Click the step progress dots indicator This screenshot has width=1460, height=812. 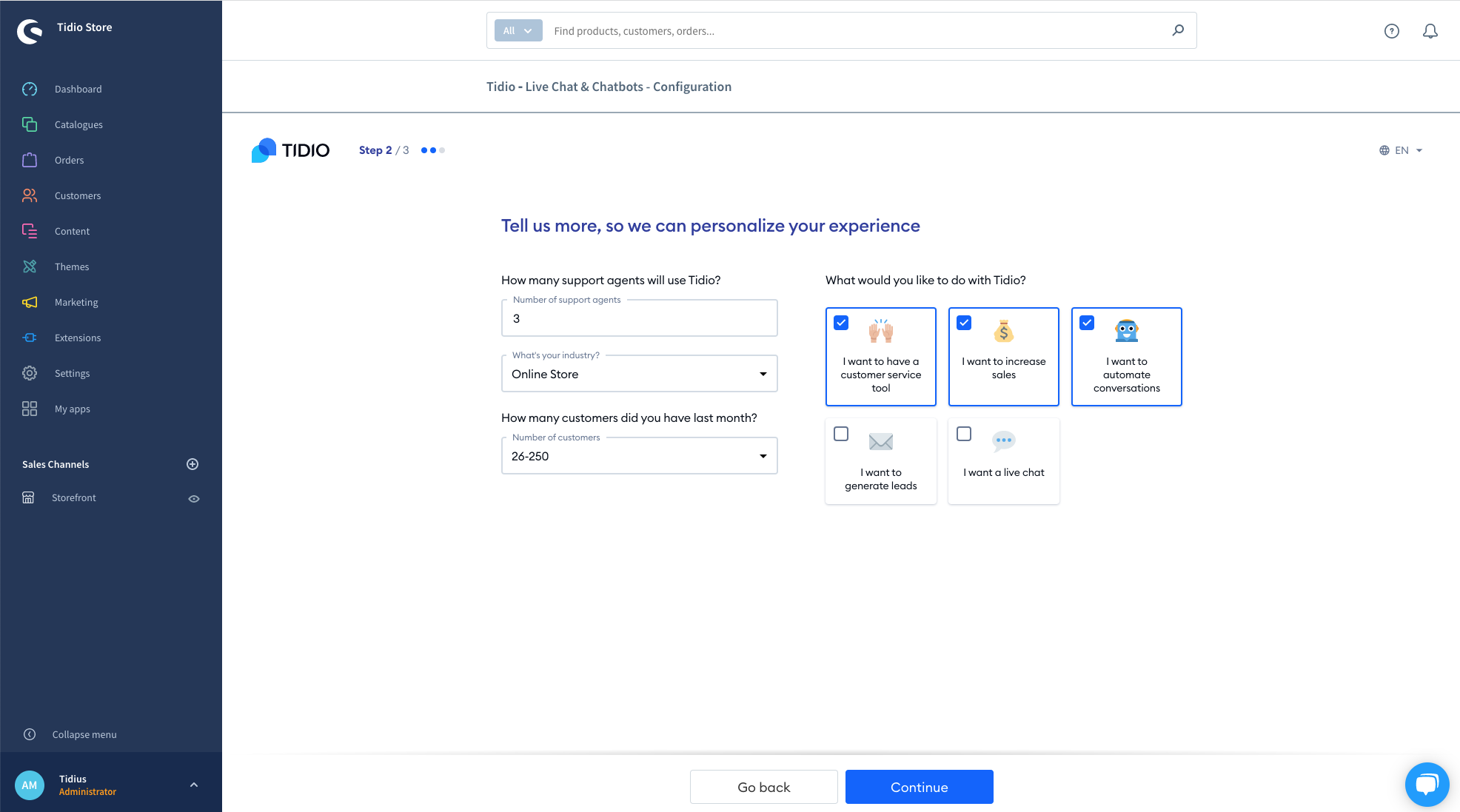433,150
